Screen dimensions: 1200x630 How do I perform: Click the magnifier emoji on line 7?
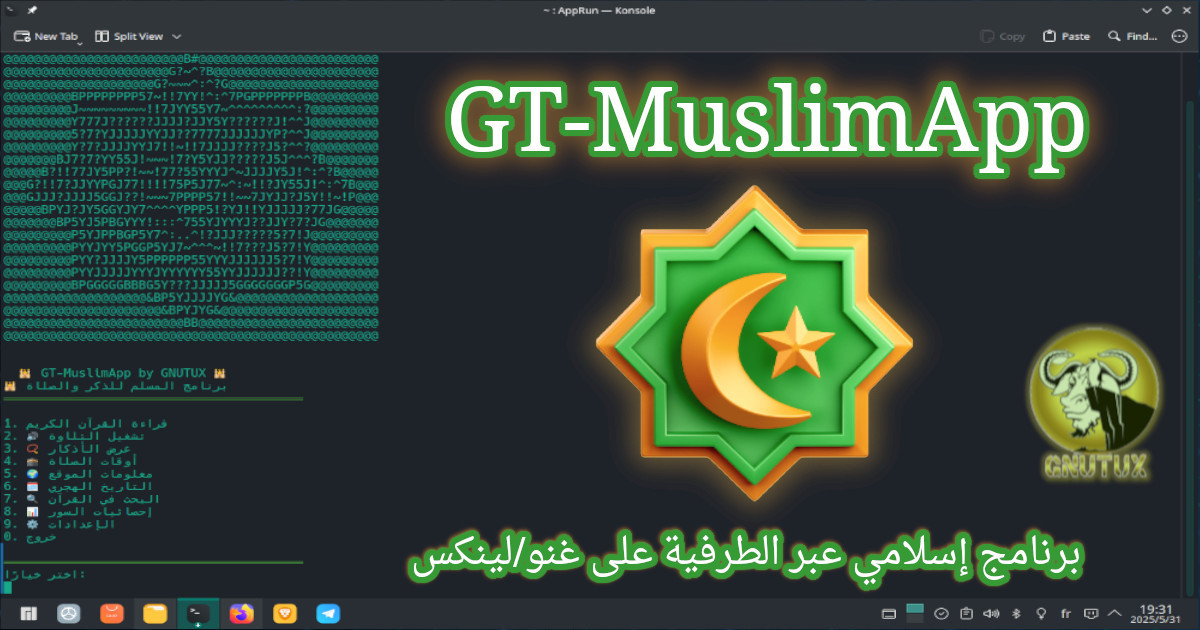32,499
